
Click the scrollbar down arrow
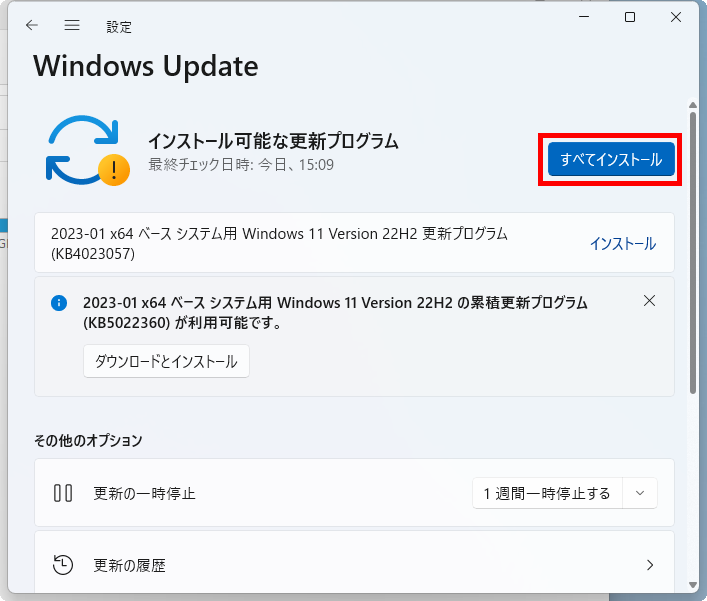coord(693,585)
